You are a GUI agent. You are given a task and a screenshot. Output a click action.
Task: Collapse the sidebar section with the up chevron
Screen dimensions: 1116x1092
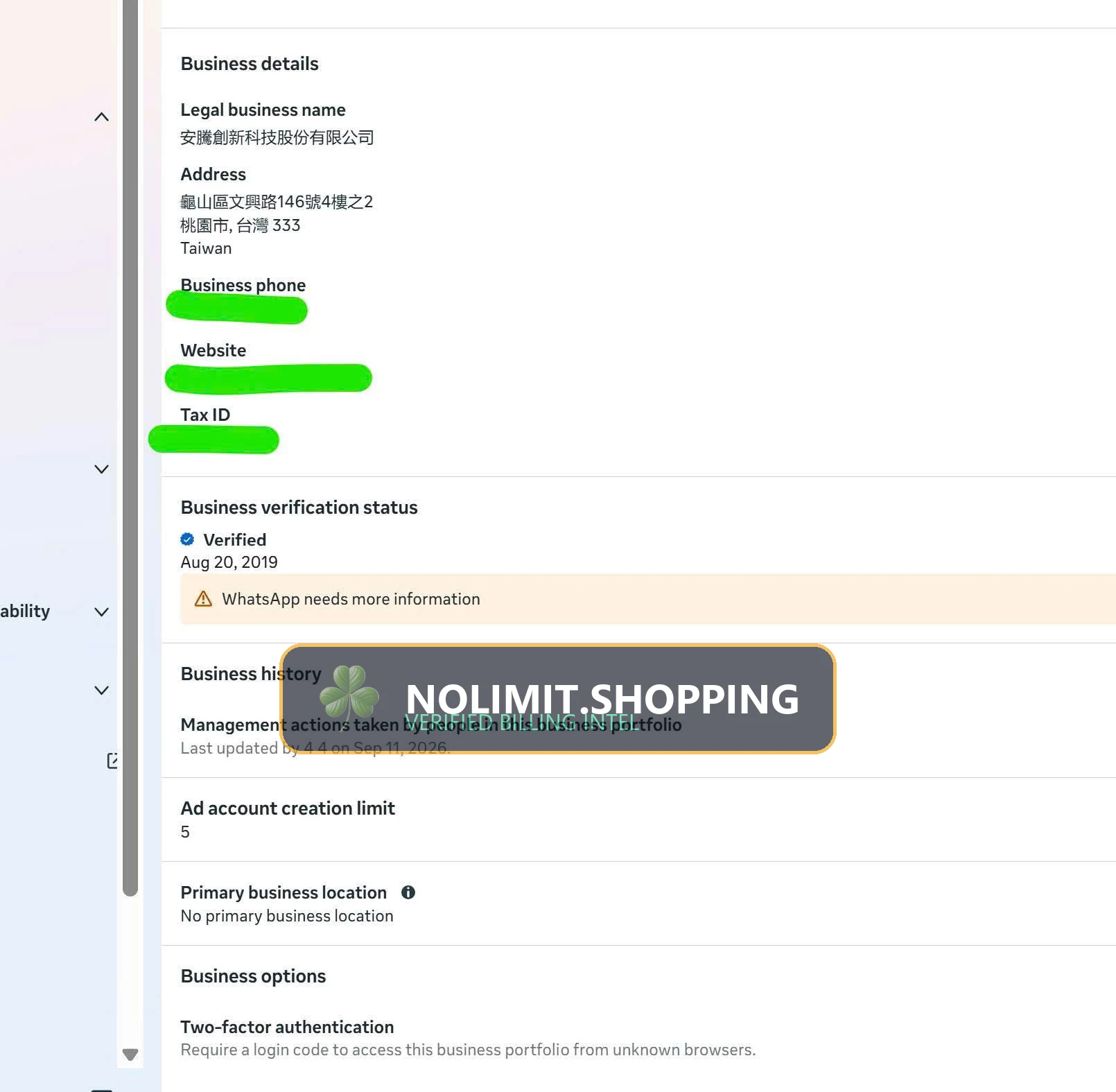point(101,116)
